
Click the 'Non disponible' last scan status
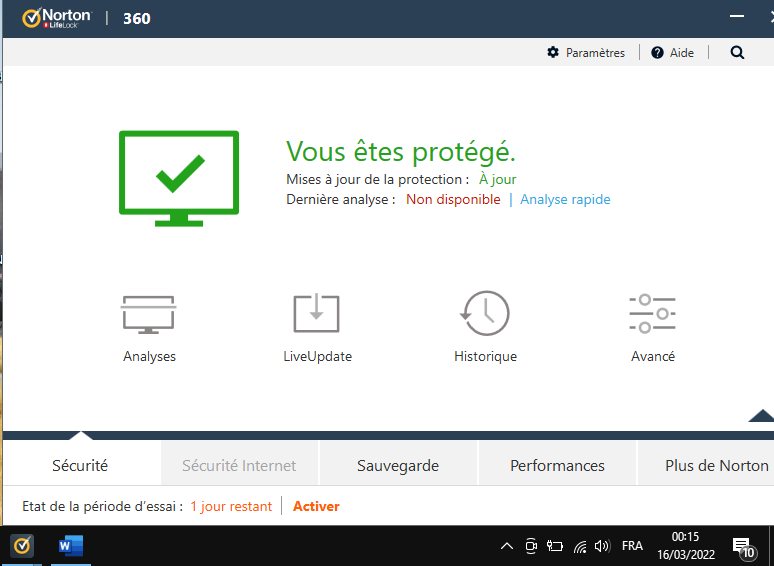[453, 199]
